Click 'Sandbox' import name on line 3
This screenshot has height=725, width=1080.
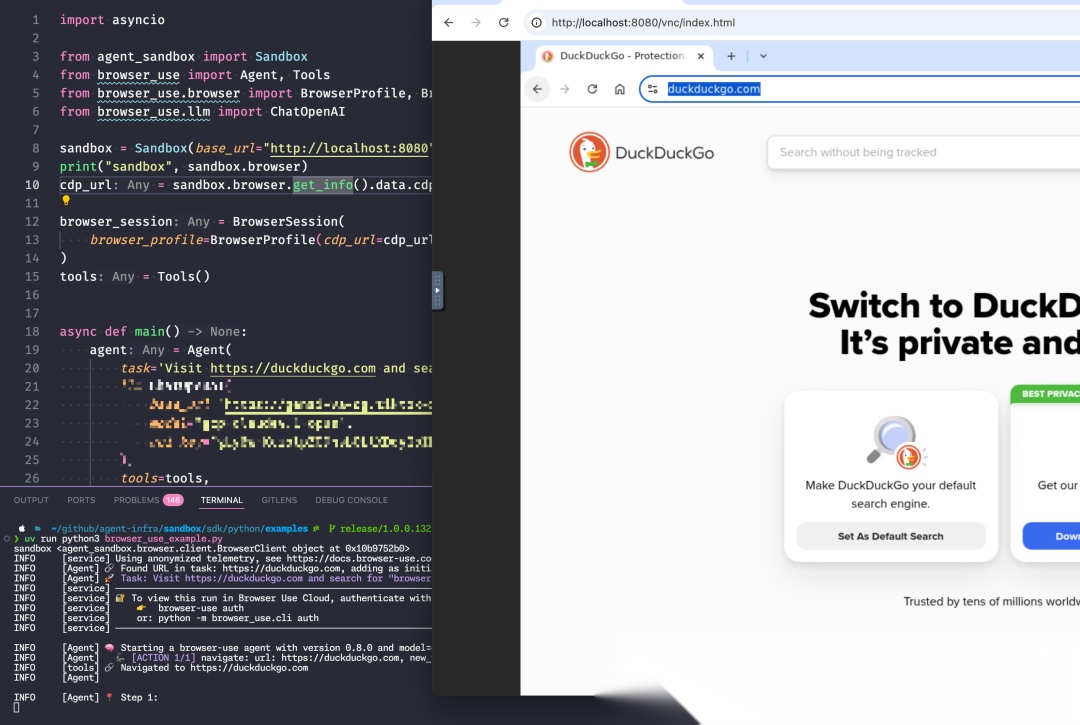pyautogui.click(x=281, y=56)
